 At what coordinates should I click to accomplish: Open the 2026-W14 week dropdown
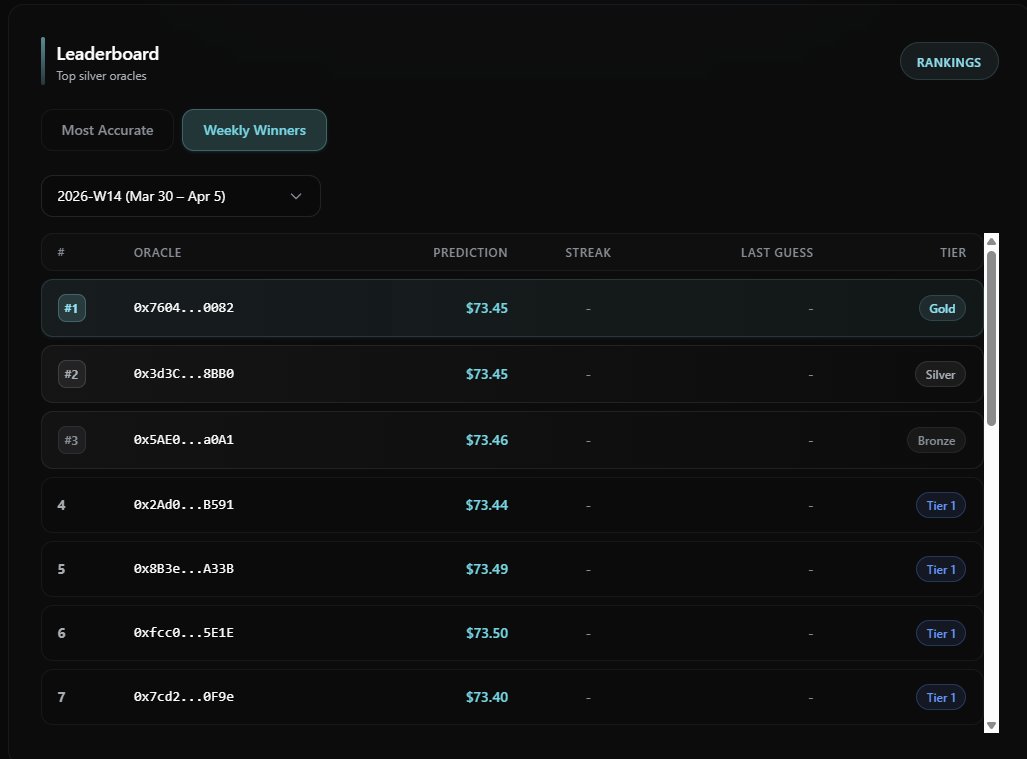(181, 196)
